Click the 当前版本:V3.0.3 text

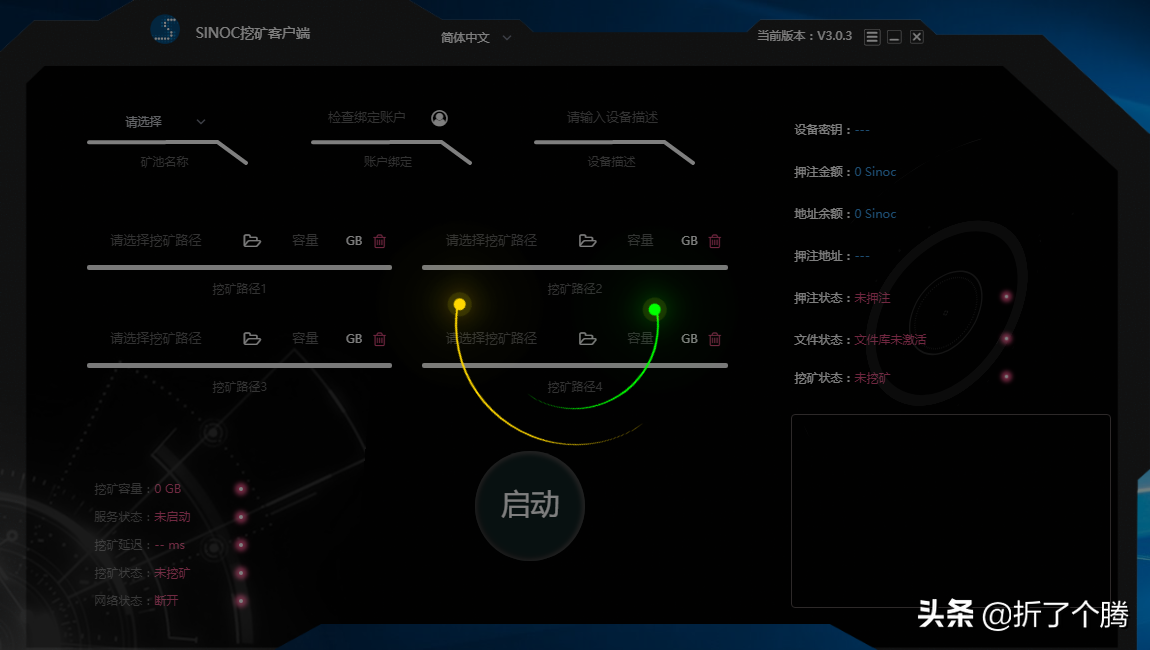pos(805,35)
